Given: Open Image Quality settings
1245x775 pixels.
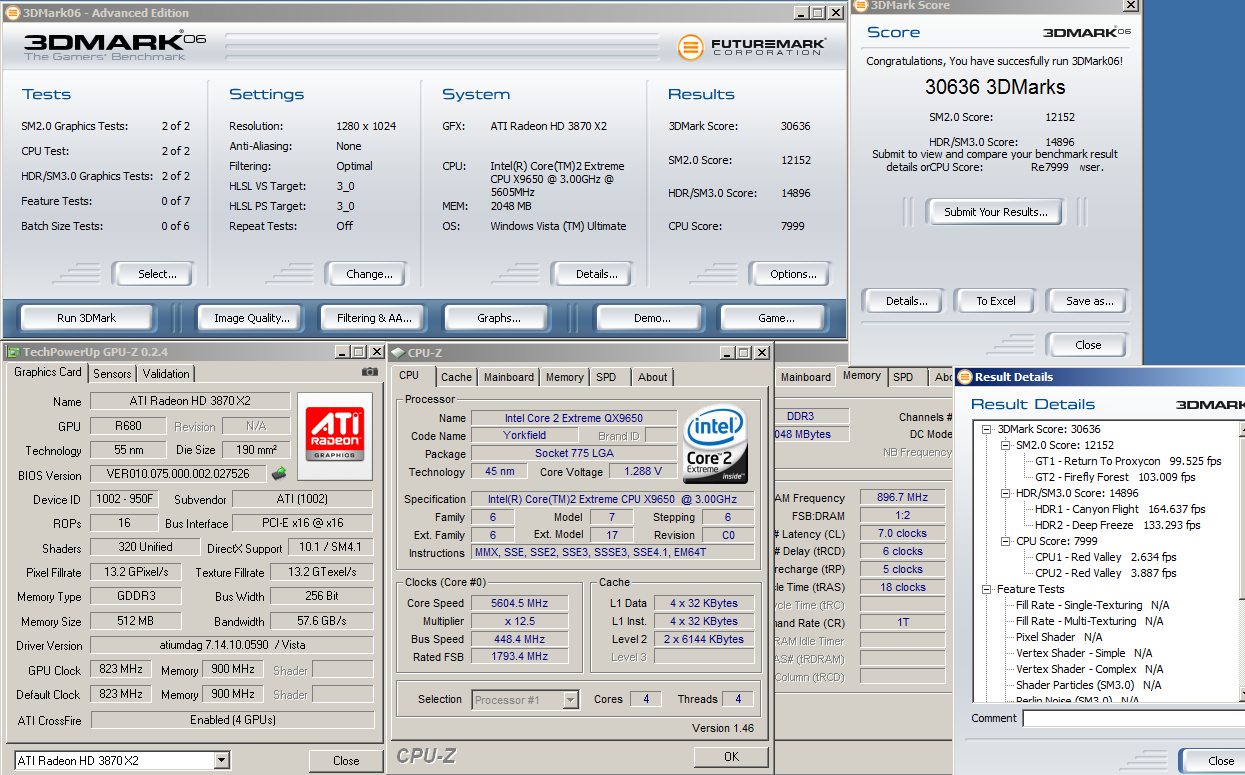Looking at the screenshot, I should 252,318.
